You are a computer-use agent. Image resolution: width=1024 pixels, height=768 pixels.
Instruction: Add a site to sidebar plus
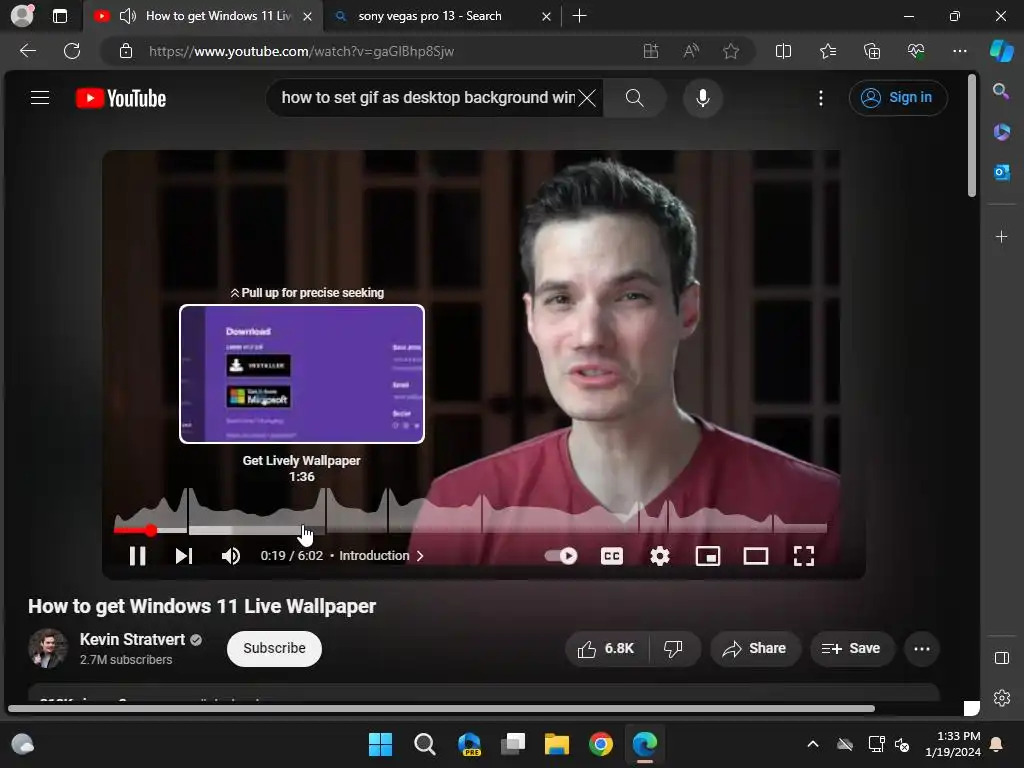coord(1001,236)
